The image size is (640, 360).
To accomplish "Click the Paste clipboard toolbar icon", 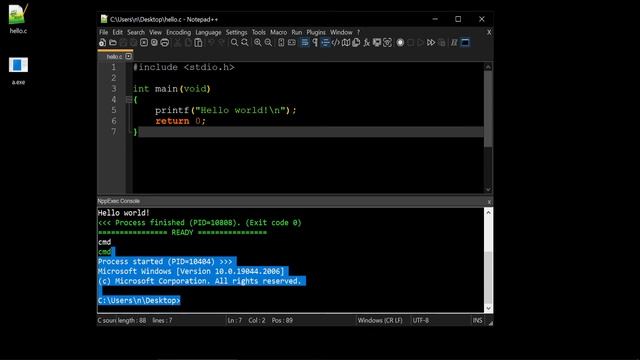I will pos(198,42).
